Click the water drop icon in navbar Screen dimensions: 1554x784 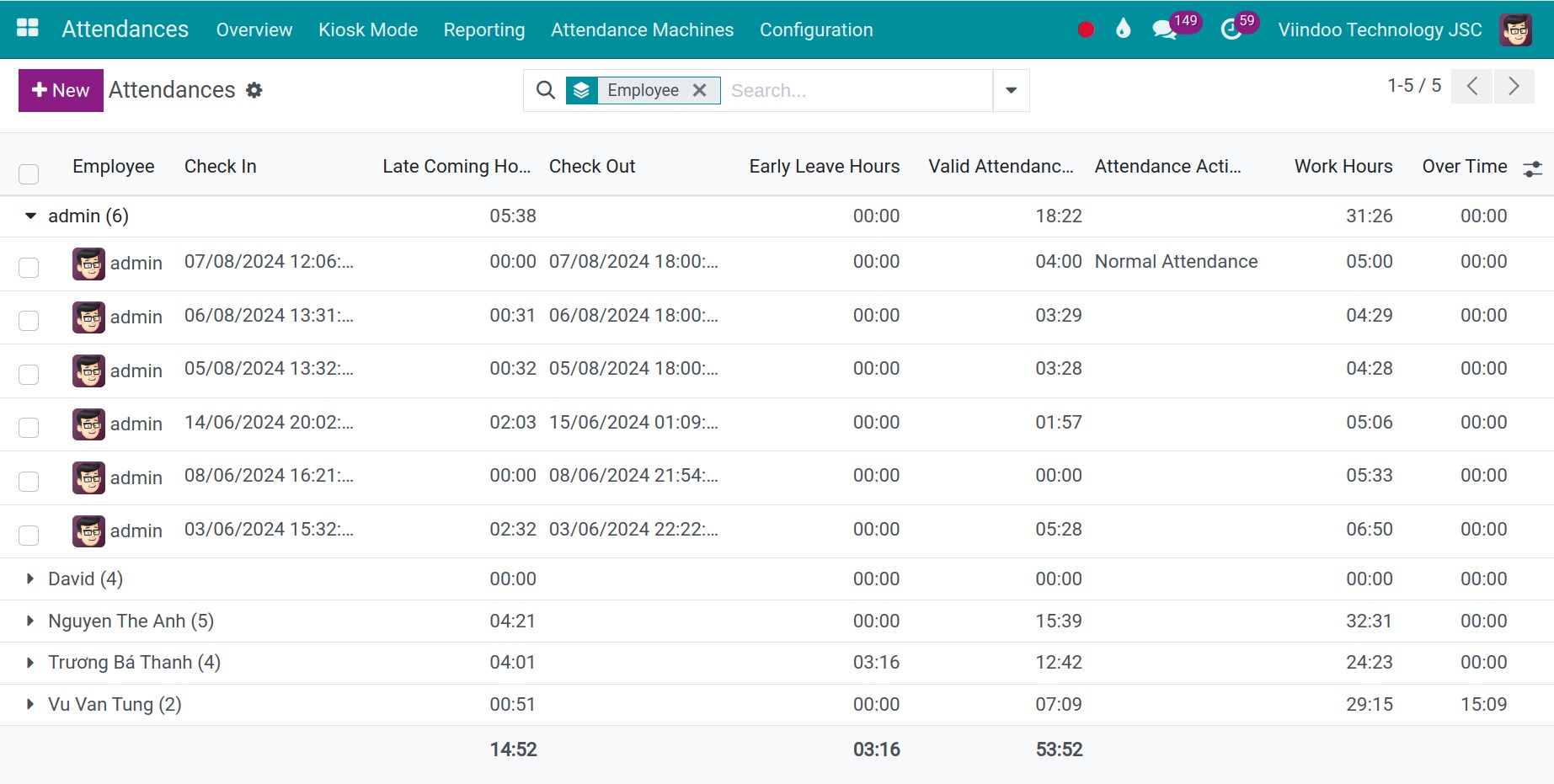pyautogui.click(x=1123, y=29)
